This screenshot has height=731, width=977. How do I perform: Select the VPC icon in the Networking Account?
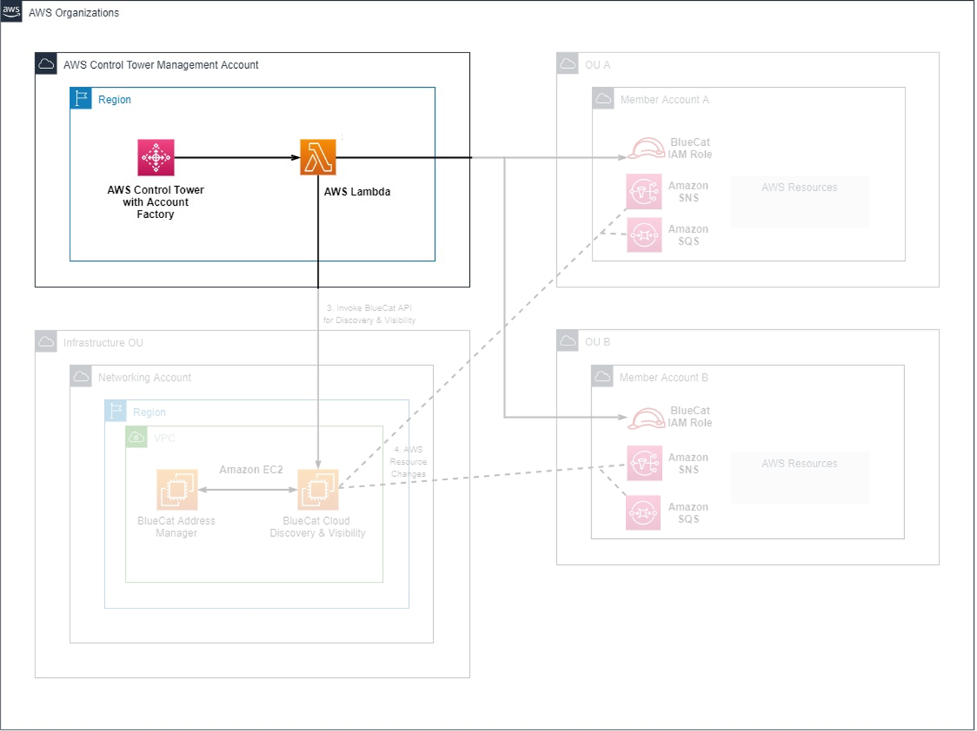click(136, 437)
